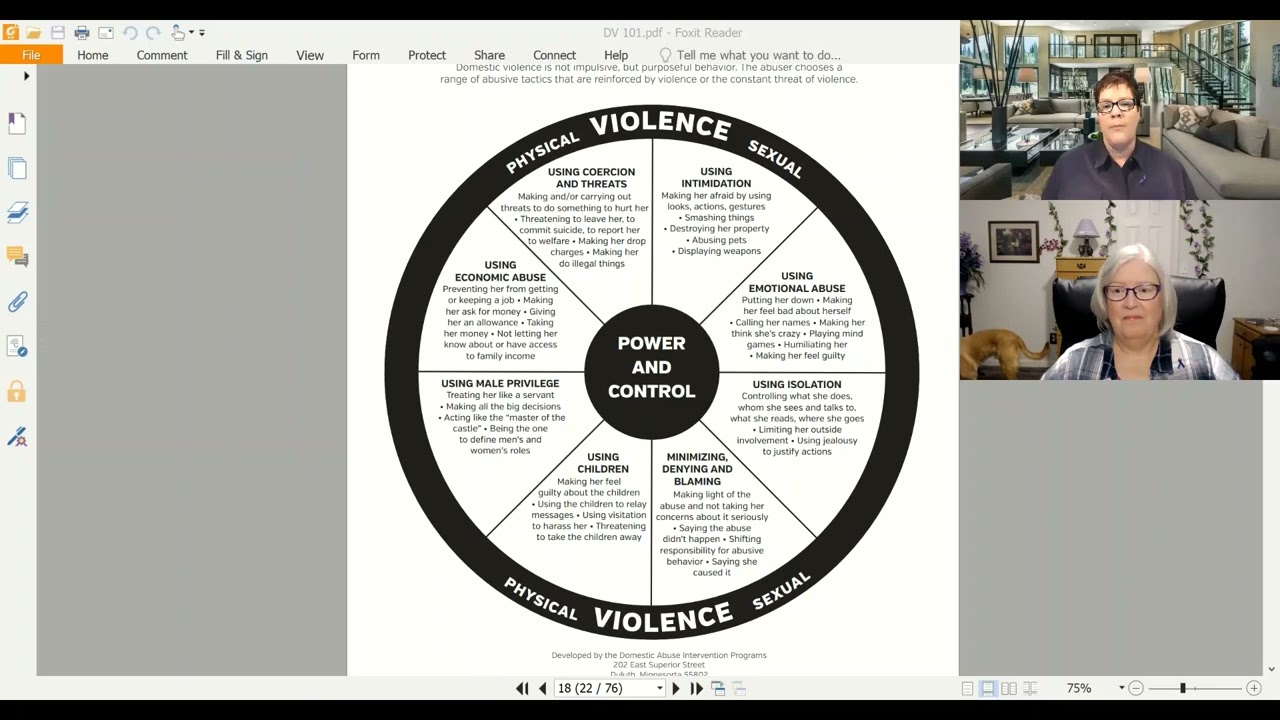Save the document using the floppy icon

pos(58,32)
